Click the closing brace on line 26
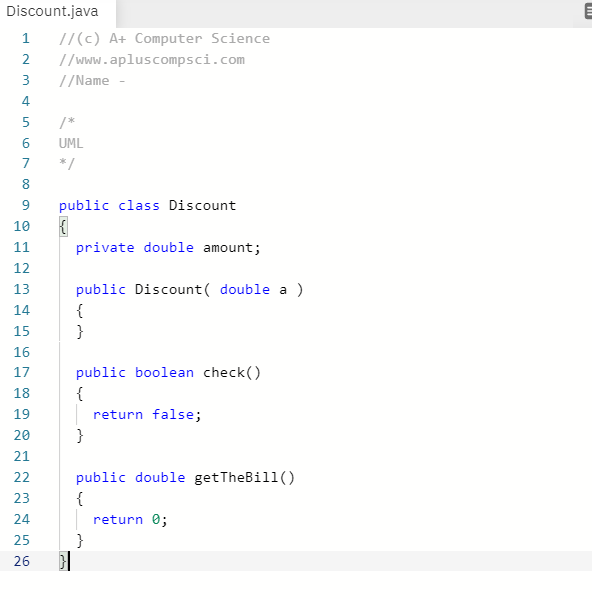This screenshot has width=592, height=599. point(63,561)
